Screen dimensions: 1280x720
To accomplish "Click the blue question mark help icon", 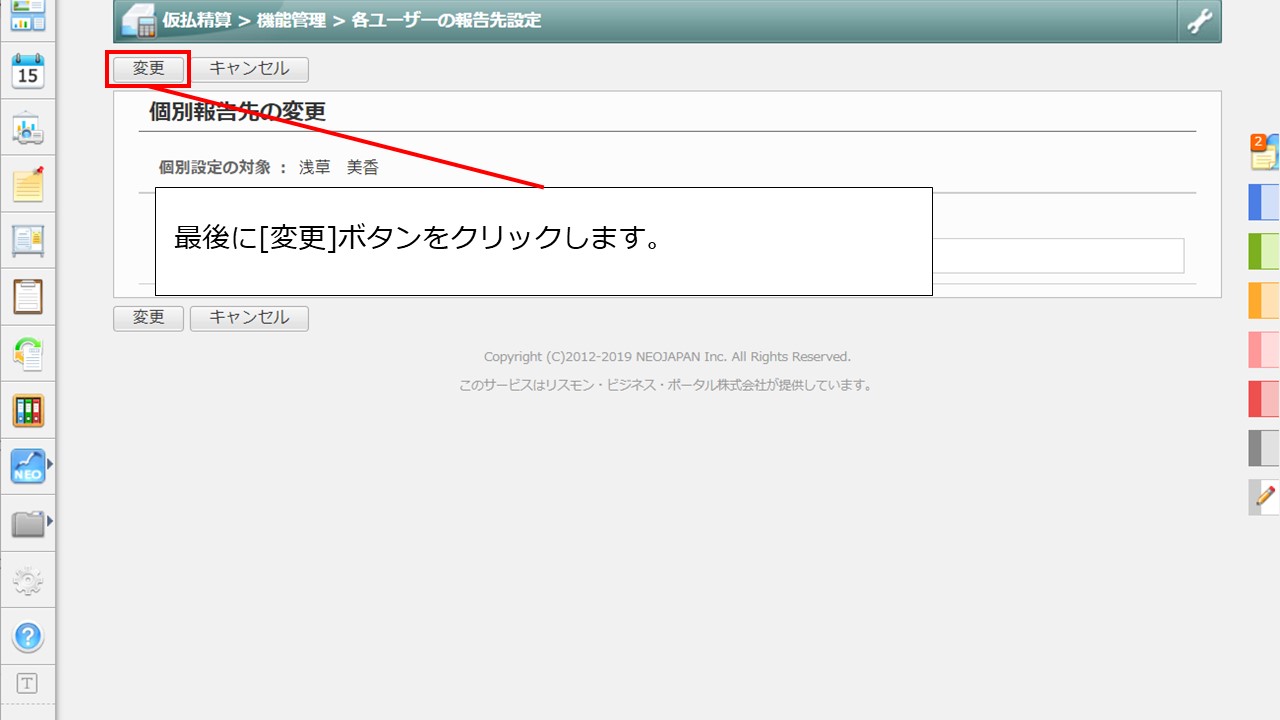I will (x=28, y=636).
